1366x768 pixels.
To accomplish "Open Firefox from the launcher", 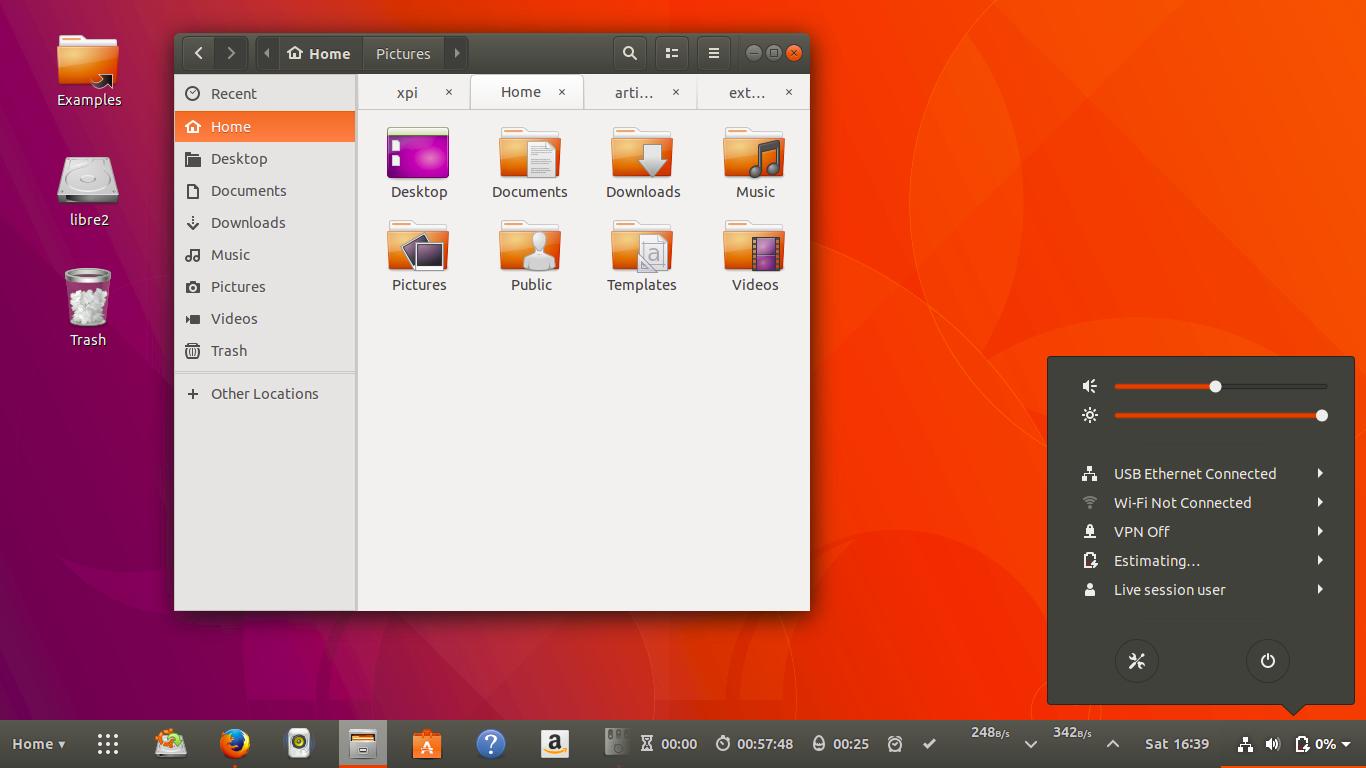I will click(x=235, y=743).
